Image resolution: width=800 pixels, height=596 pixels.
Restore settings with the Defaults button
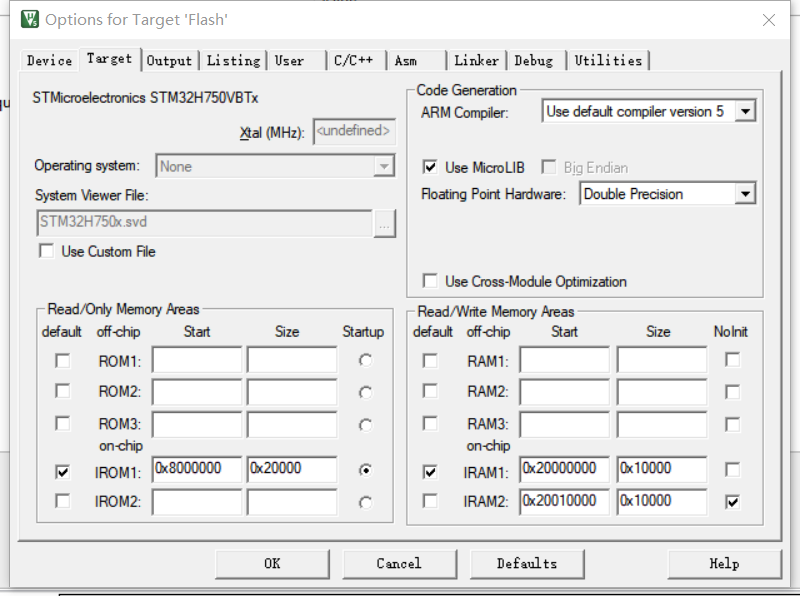527,564
